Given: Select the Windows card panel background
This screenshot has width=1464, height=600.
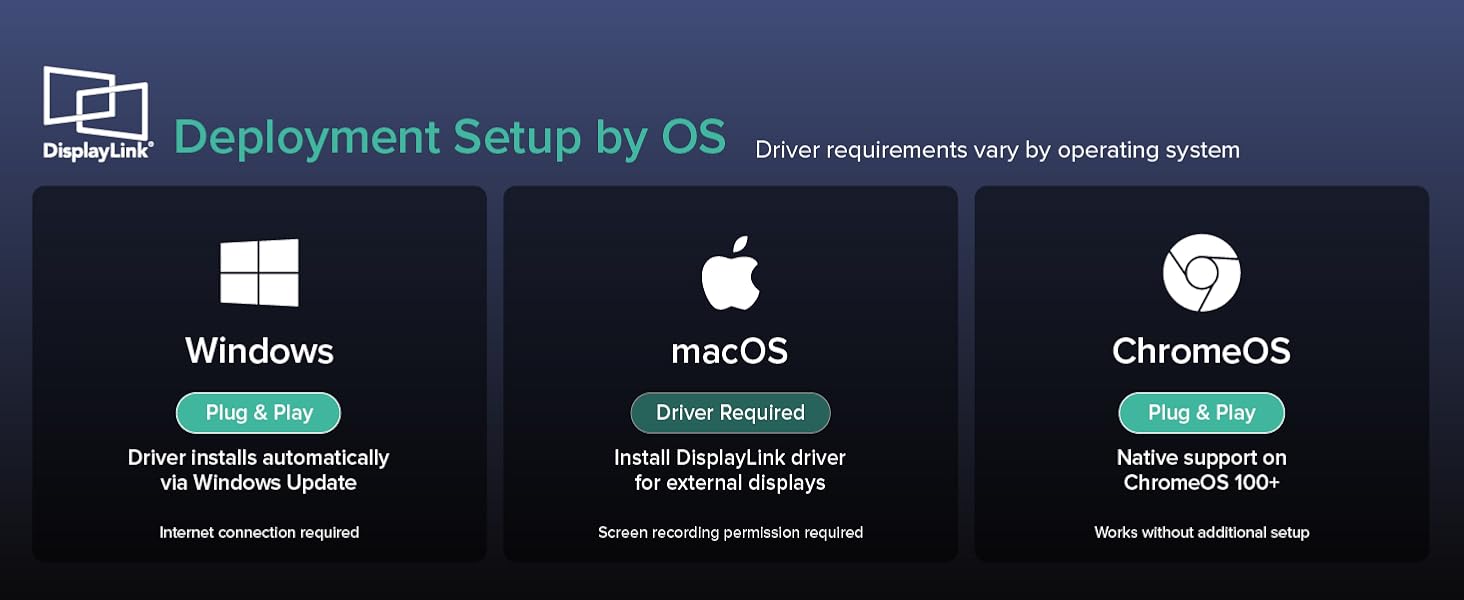Looking at the screenshot, I should tap(259, 373).
